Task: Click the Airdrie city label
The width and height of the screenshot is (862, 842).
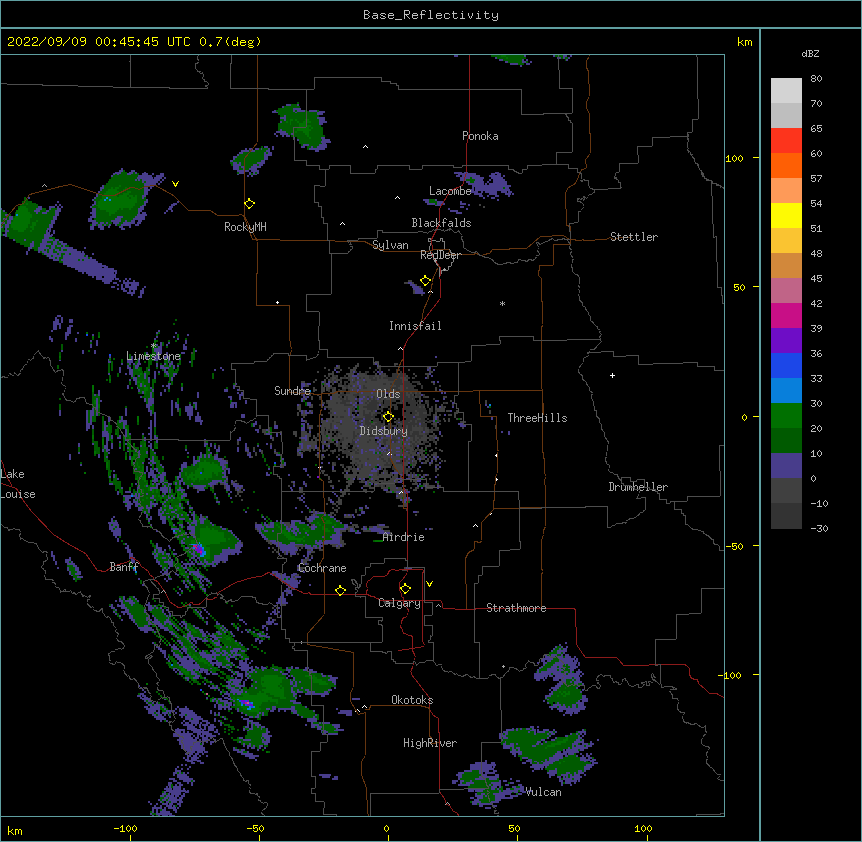Action: (x=404, y=537)
